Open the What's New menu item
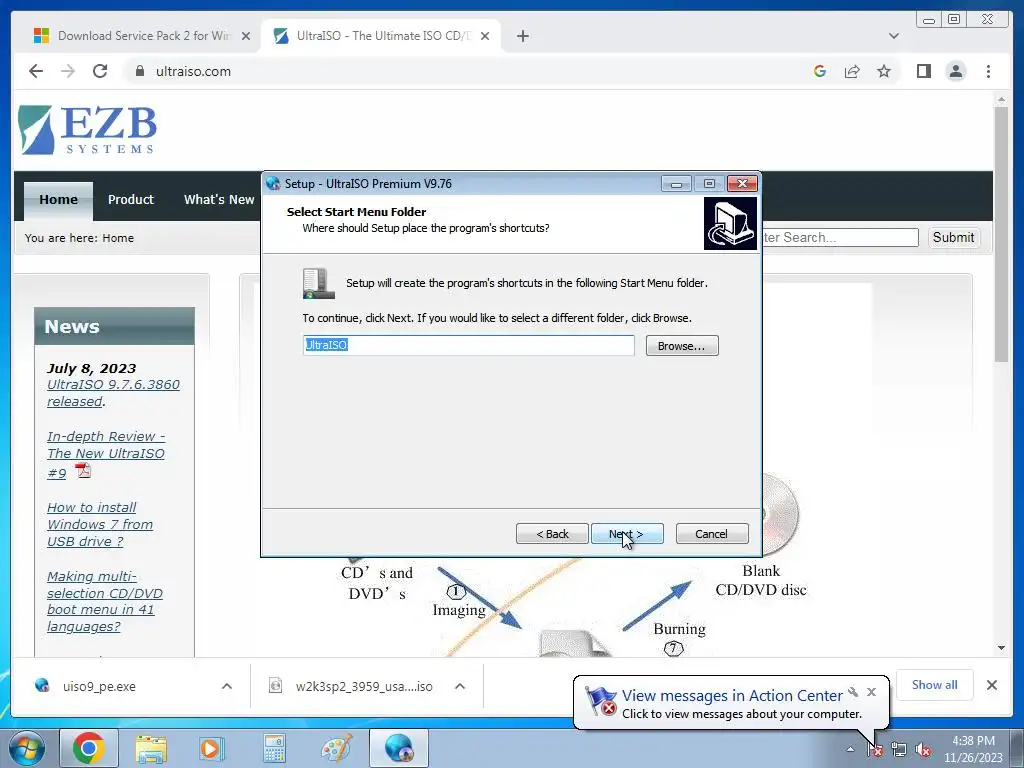The image size is (1024, 768). point(219,200)
